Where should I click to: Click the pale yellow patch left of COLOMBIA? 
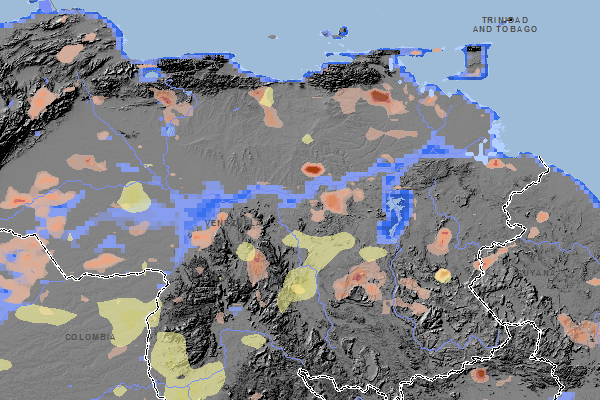pyautogui.click(x=45, y=314)
